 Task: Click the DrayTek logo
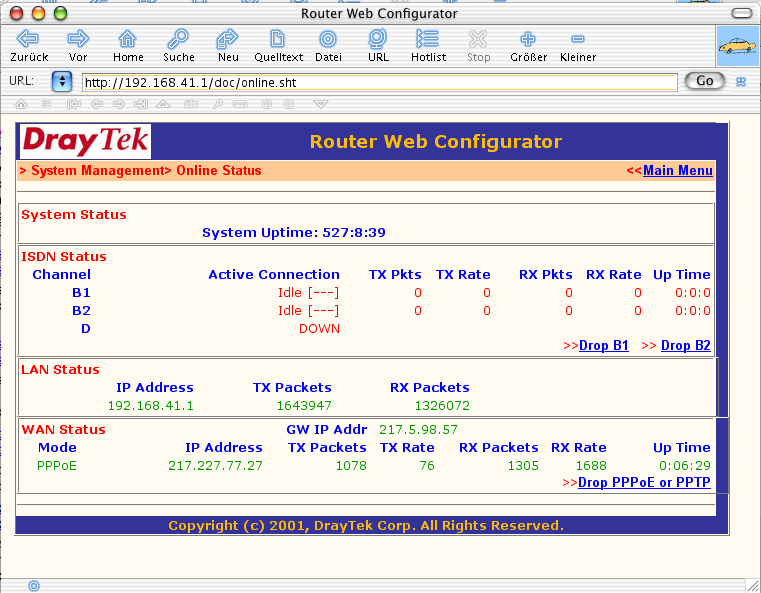click(85, 141)
